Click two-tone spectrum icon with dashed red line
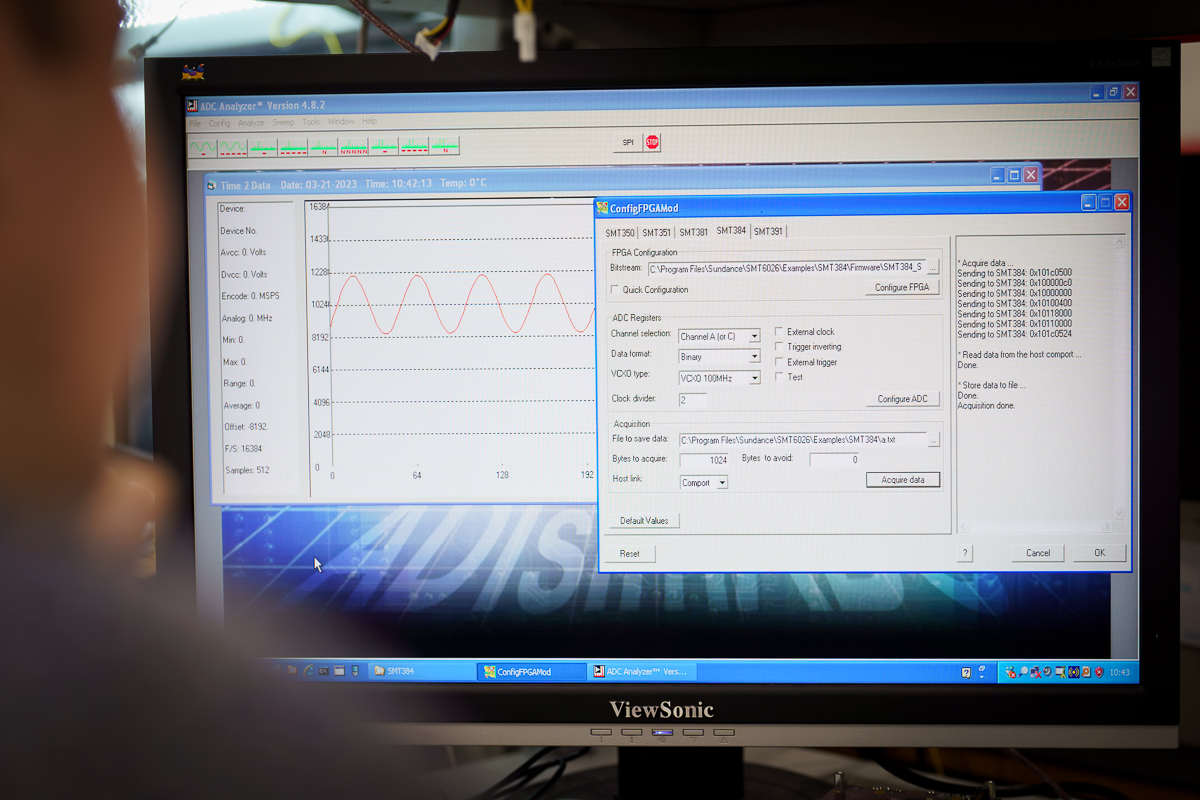Viewport: 1200px width, 800px height. (x=414, y=147)
